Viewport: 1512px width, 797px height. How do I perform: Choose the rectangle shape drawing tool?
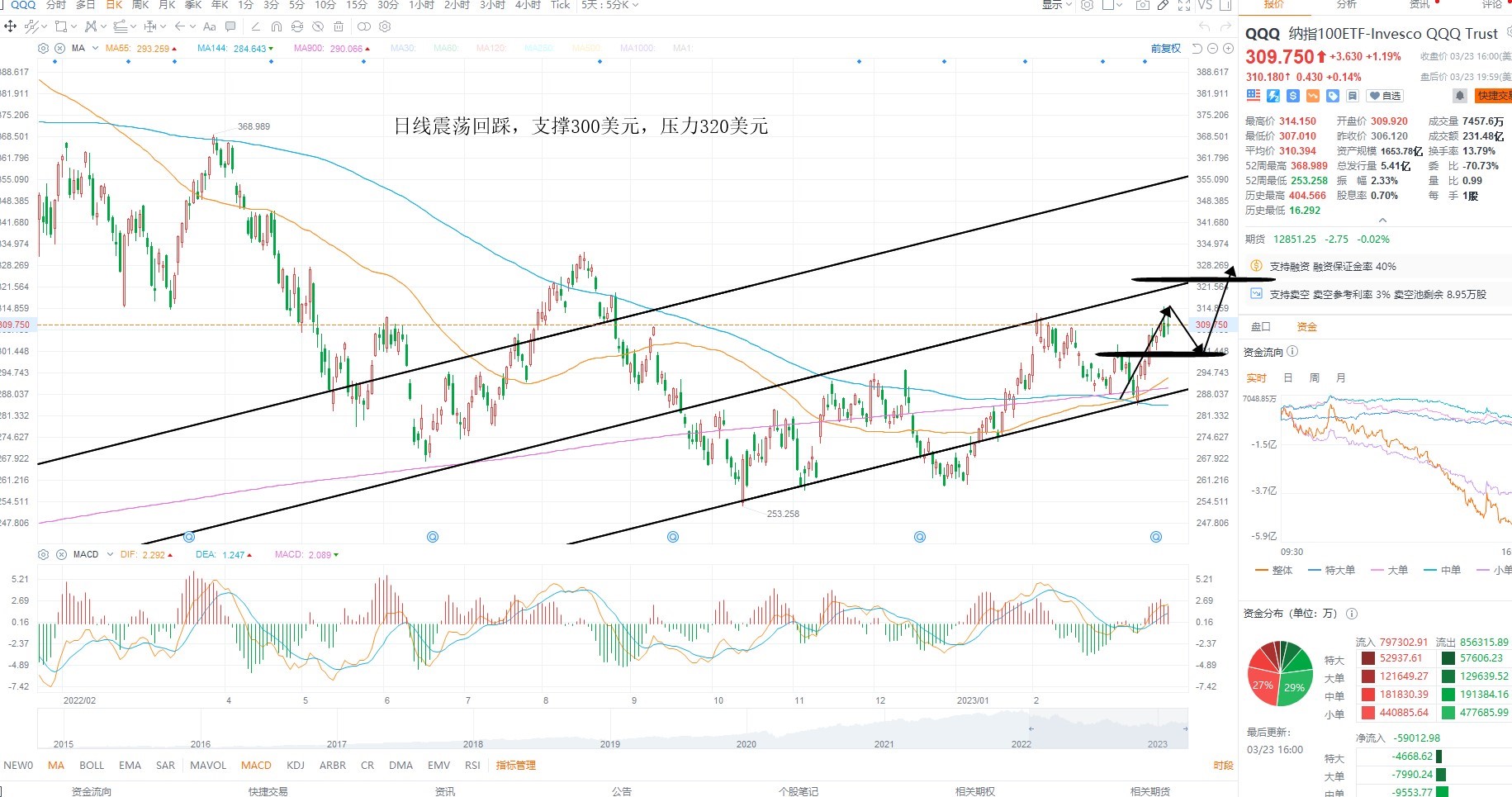60,26
